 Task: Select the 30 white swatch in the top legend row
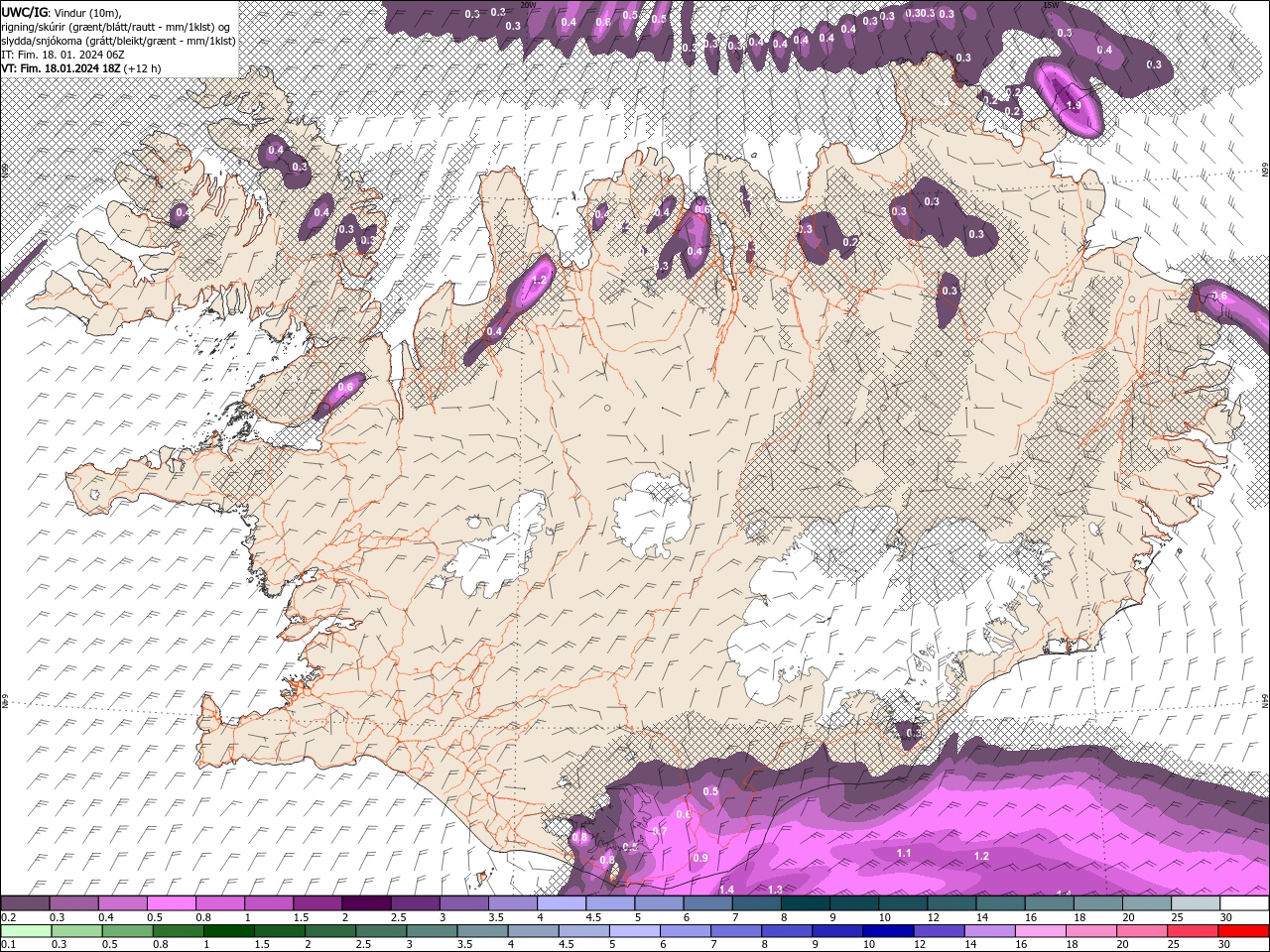pos(1244,903)
